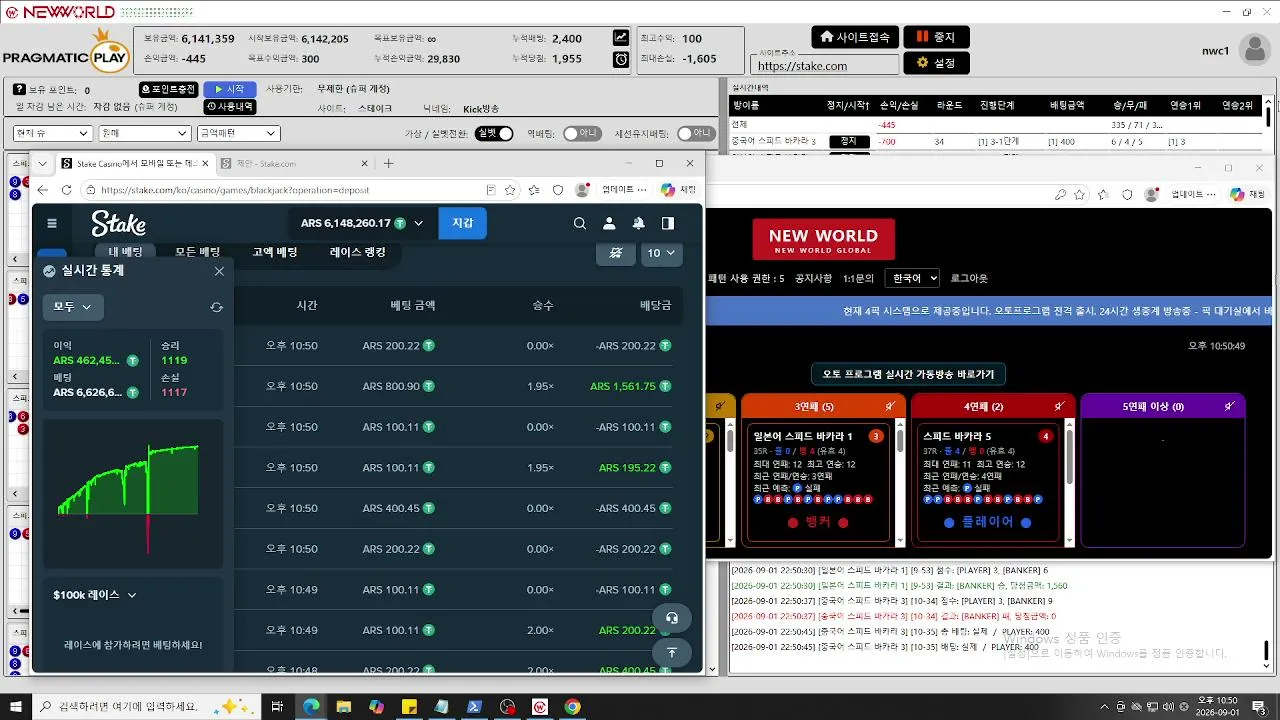Open the chart graph icon near 누적배팅
The width and height of the screenshot is (1280, 720).
coord(621,38)
